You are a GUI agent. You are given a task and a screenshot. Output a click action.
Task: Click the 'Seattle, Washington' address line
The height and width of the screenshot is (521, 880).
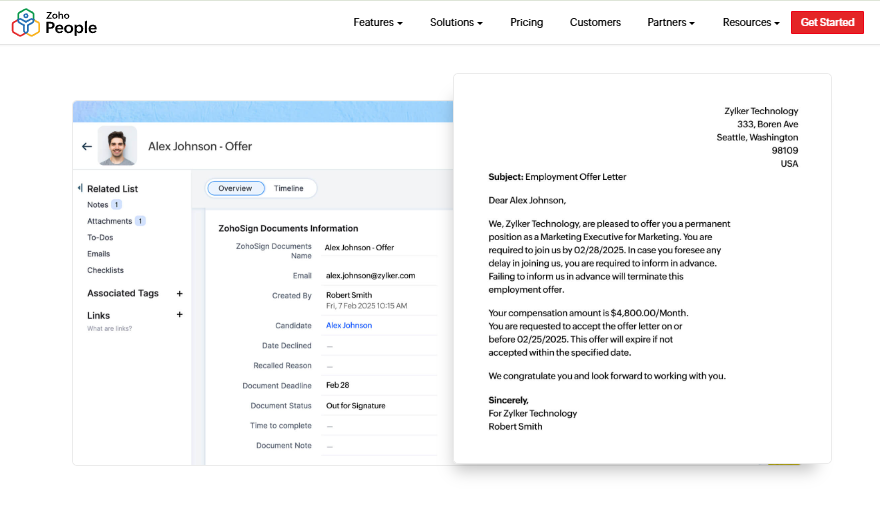click(757, 138)
